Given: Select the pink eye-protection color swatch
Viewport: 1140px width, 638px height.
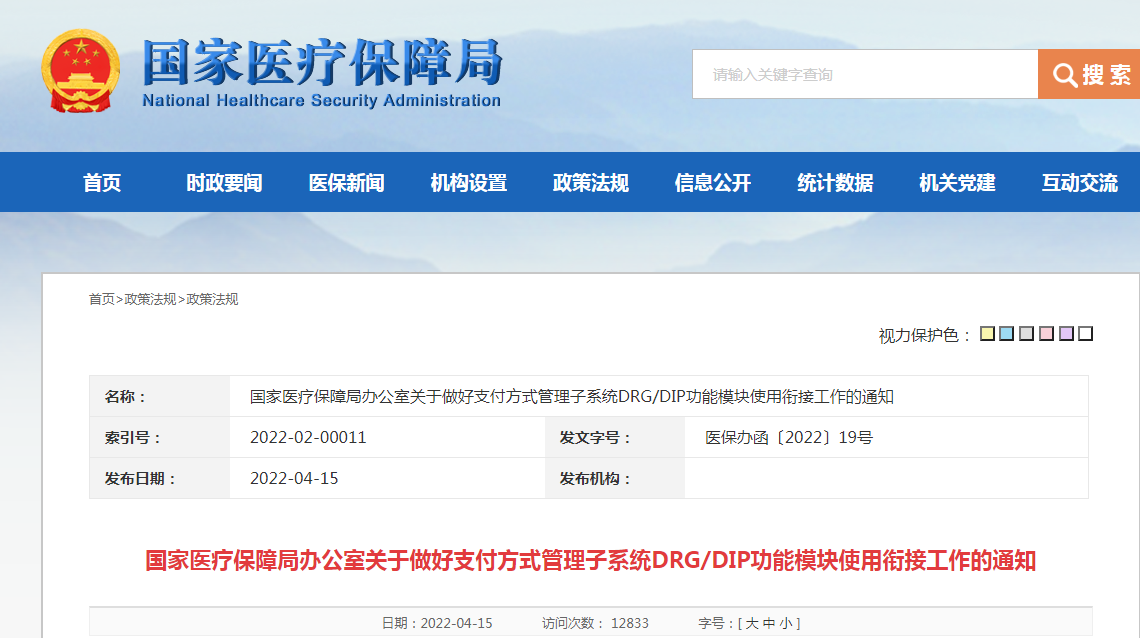Looking at the screenshot, I should pyautogui.click(x=1046, y=334).
